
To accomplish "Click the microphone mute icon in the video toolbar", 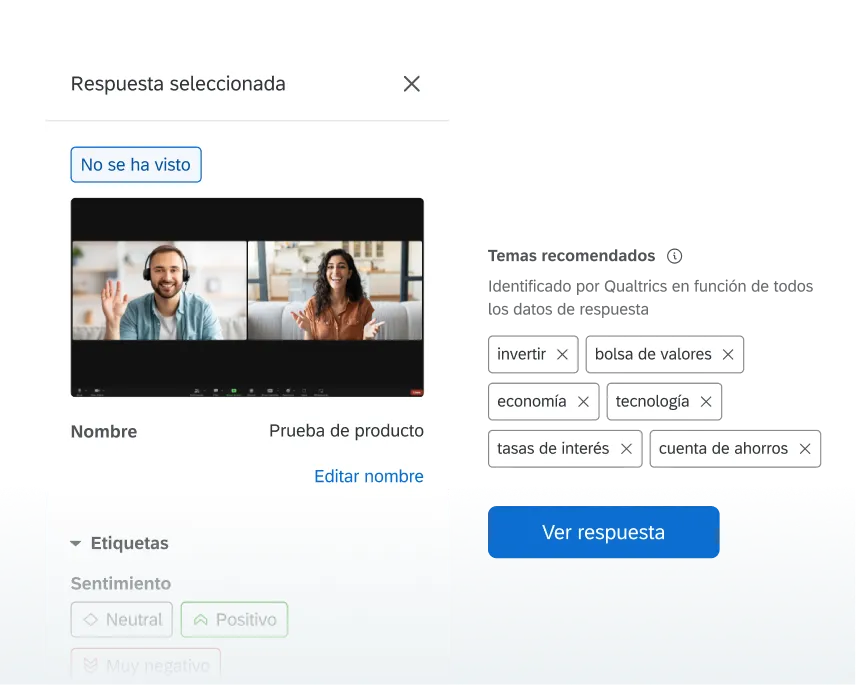I will (x=78, y=389).
